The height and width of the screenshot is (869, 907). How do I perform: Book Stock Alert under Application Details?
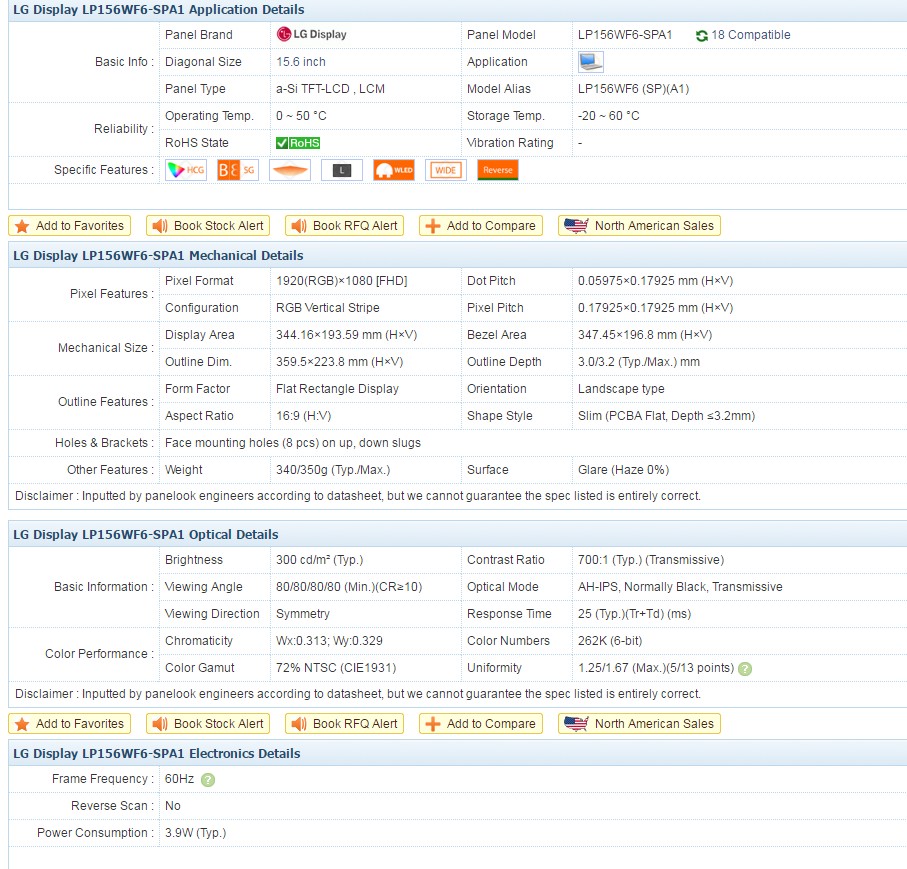(x=208, y=226)
